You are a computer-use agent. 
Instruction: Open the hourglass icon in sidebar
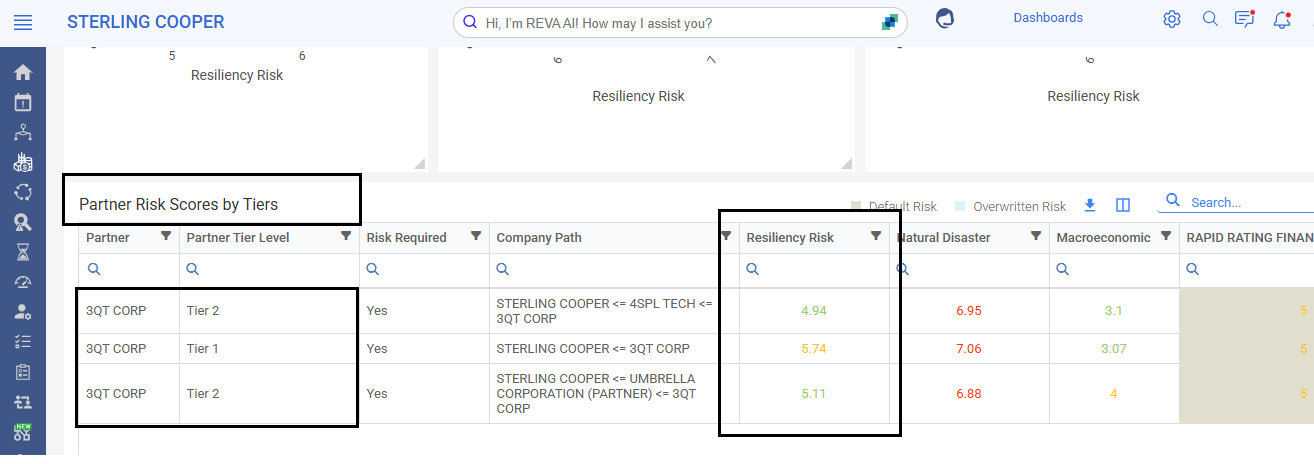pyautogui.click(x=22, y=252)
